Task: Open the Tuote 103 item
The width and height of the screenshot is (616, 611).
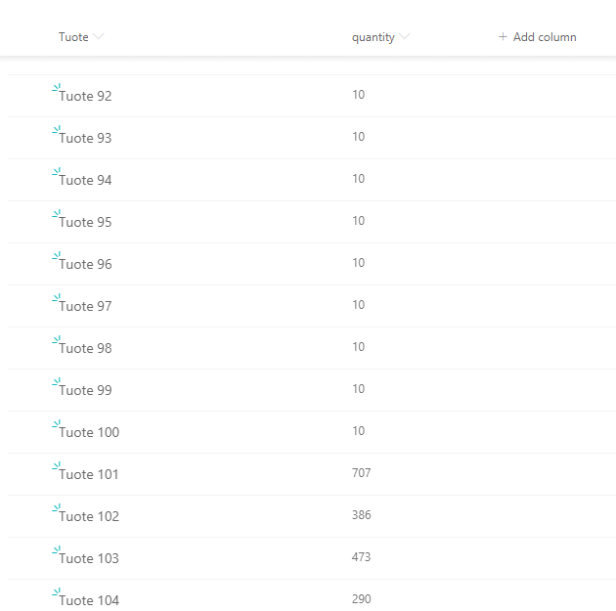Action: coord(89,558)
